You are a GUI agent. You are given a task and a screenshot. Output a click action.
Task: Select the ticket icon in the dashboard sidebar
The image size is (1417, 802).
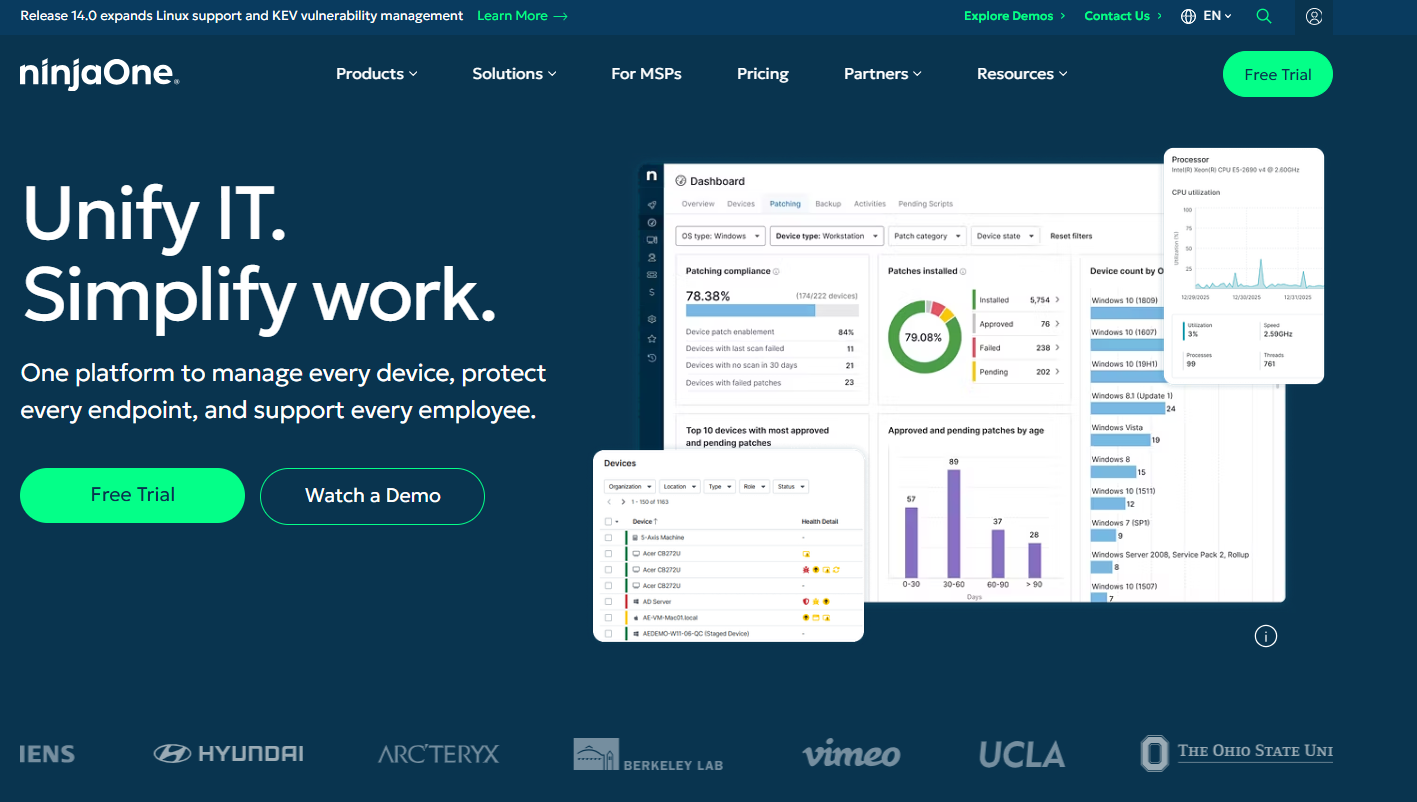click(x=652, y=274)
